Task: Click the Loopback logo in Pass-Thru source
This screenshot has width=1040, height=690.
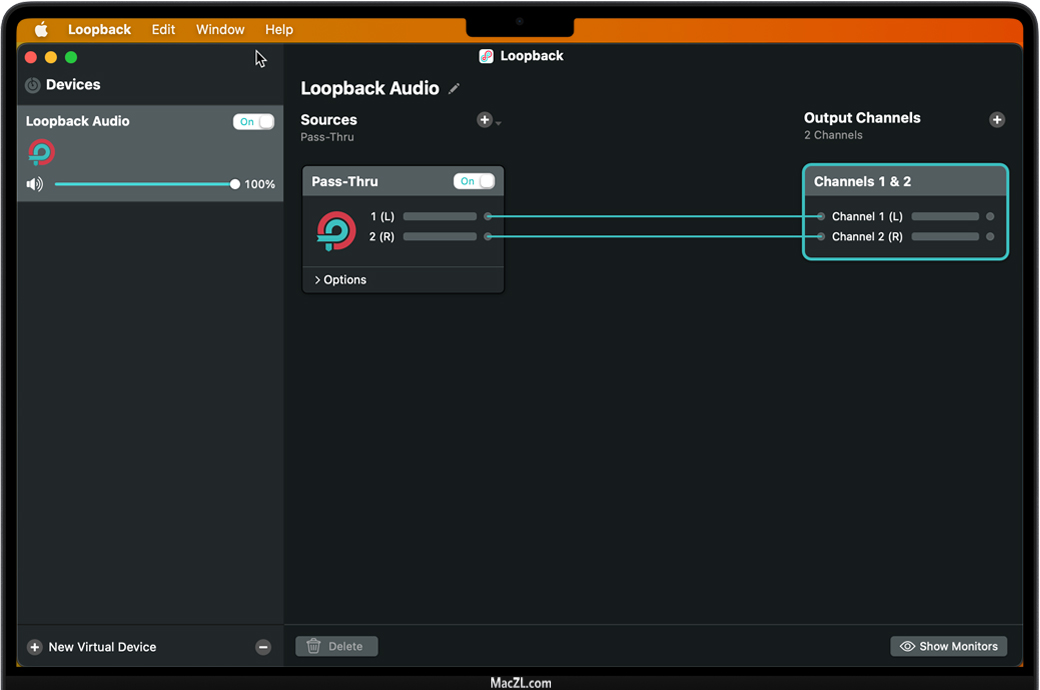Action: [x=336, y=231]
